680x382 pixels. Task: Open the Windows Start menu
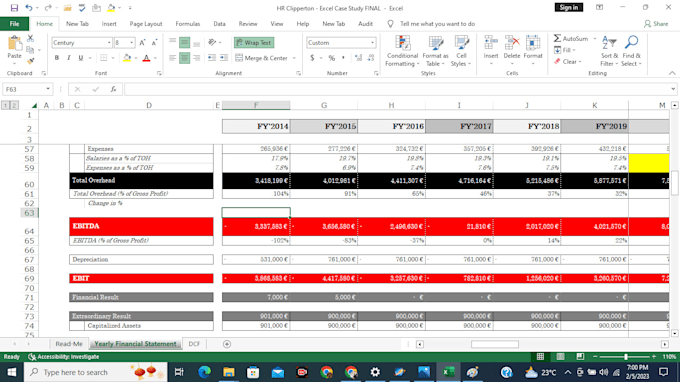tap(12, 372)
